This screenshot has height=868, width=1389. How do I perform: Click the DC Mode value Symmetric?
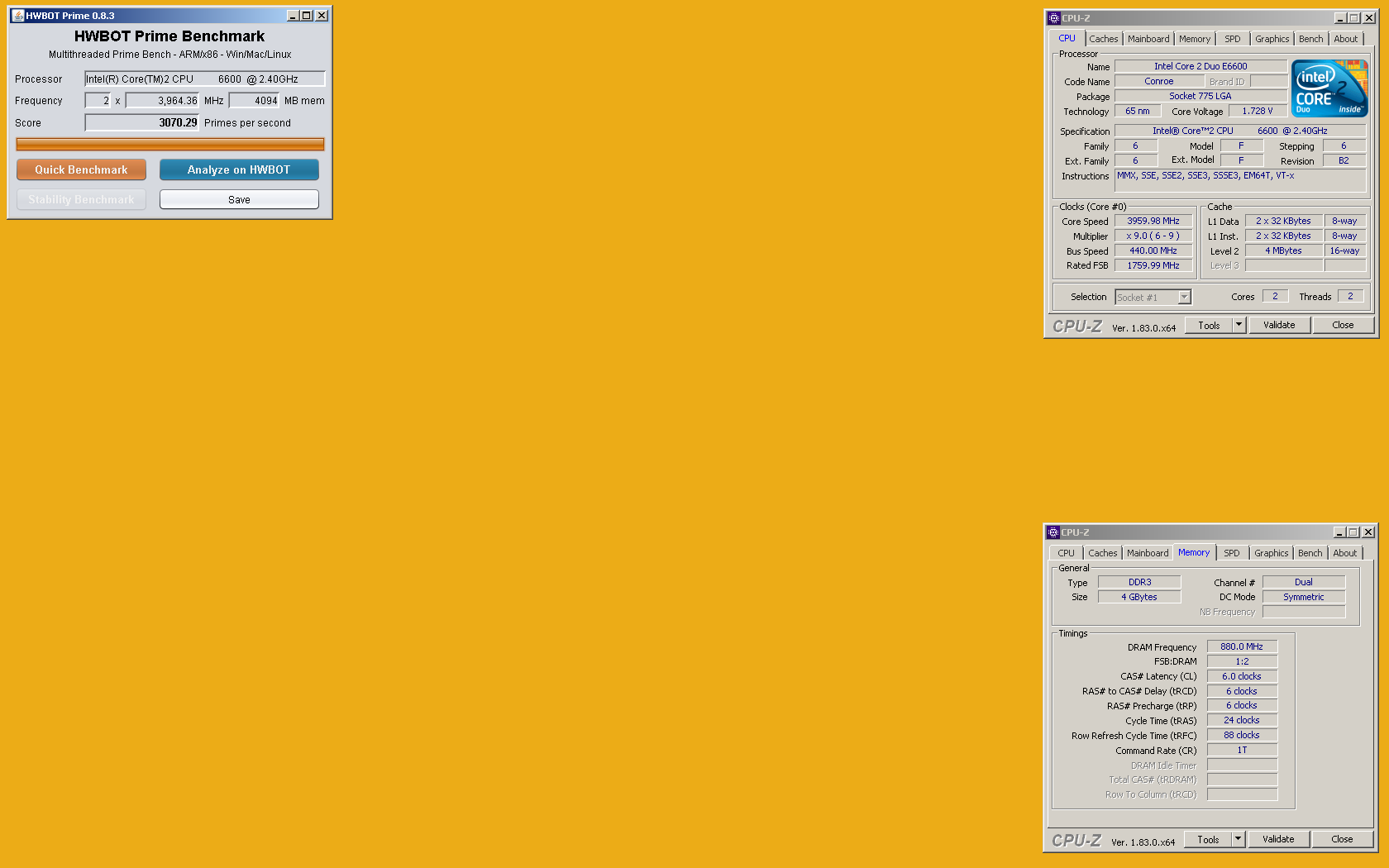click(x=1304, y=597)
